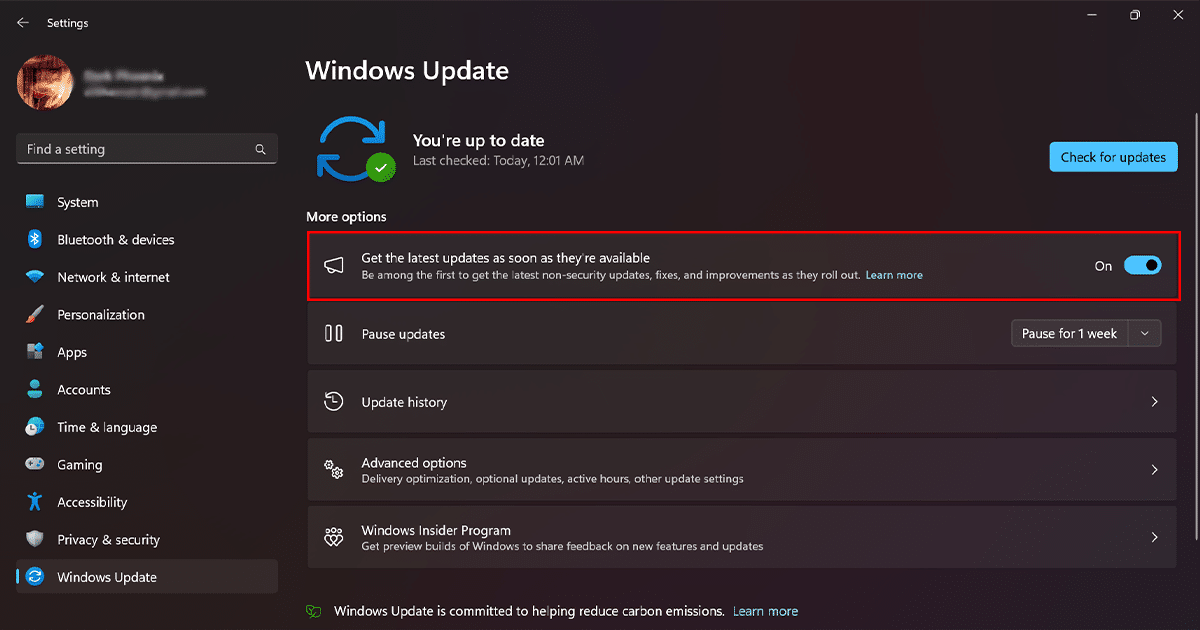Image resolution: width=1200 pixels, height=630 pixels.
Task: Click the Find a setting search box
Action: point(135,150)
